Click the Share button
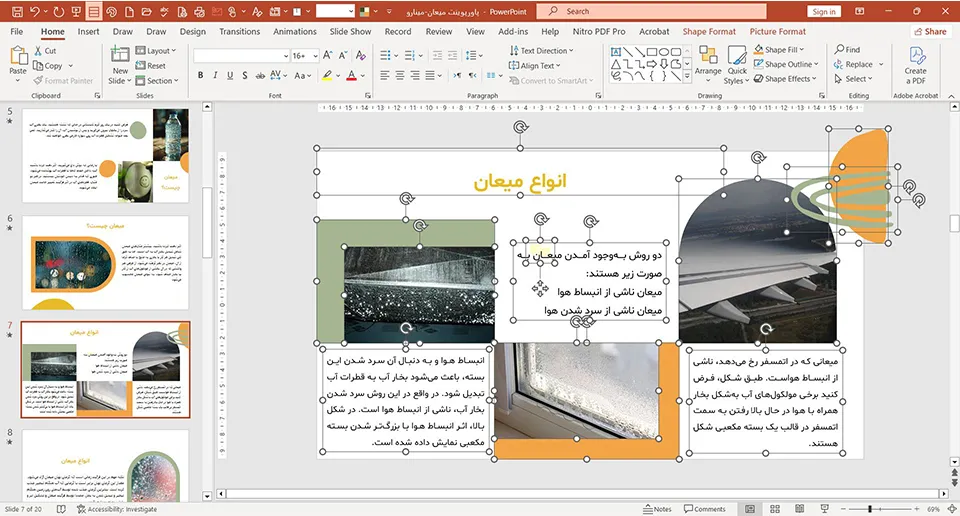This screenshot has height=516, width=960. (x=929, y=31)
